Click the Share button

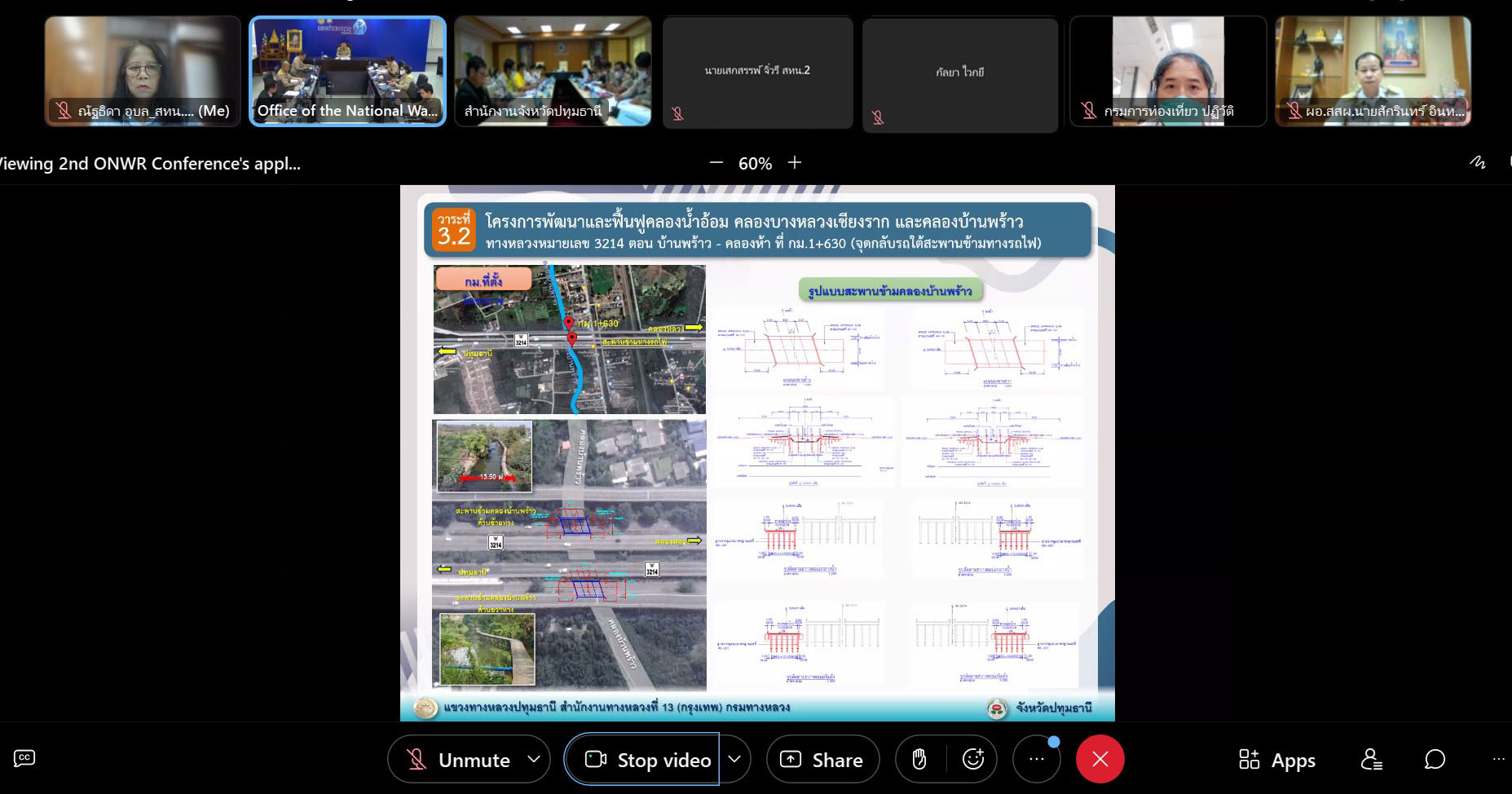click(x=822, y=760)
